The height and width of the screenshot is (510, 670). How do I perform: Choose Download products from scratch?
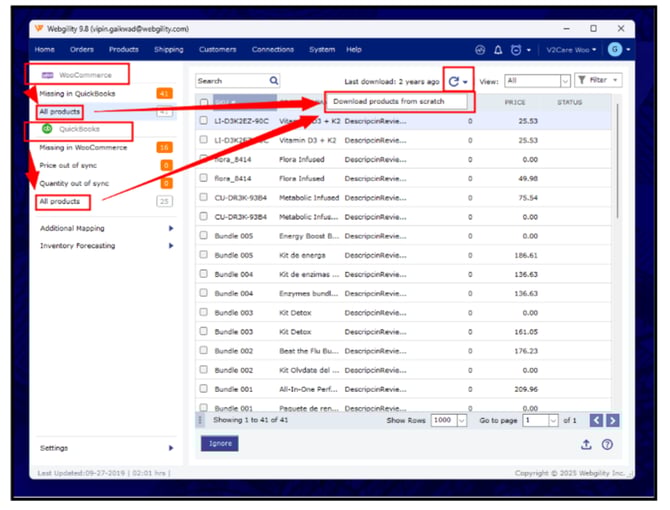(x=388, y=101)
